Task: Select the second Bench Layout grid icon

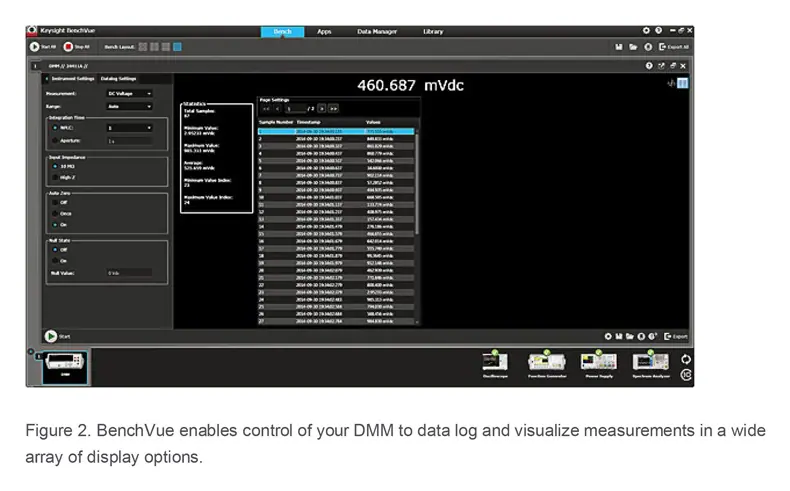Action: click(x=154, y=47)
